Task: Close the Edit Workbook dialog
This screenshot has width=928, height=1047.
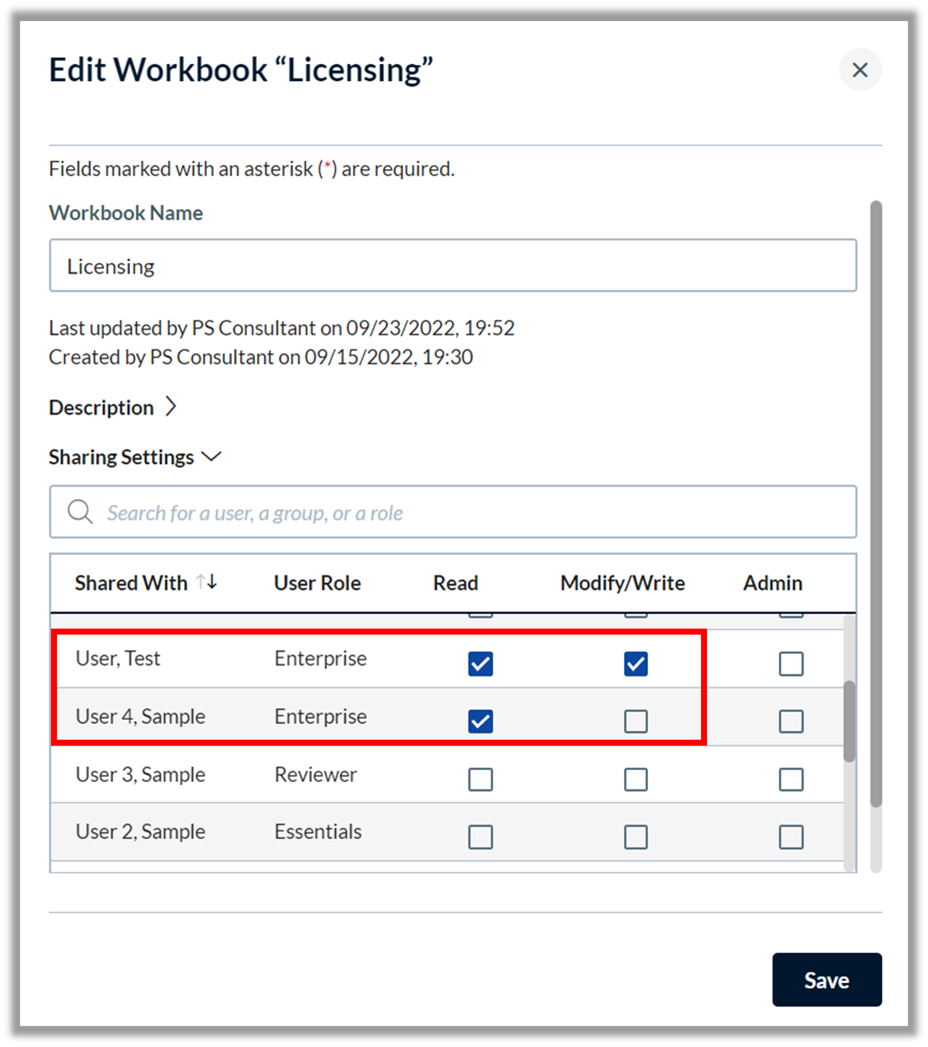Action: tap(860, 69)
